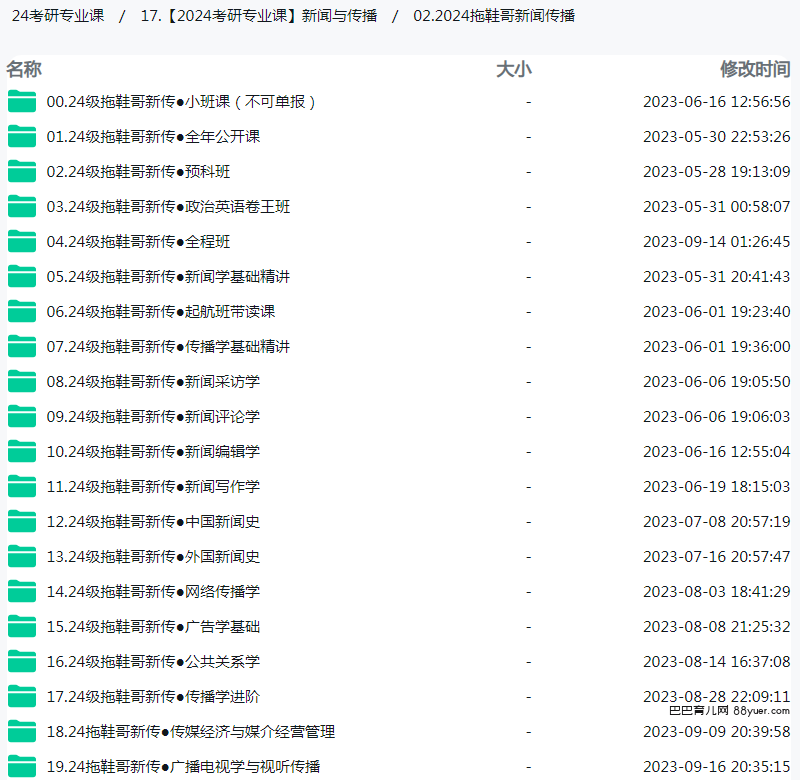The height and width of the screenshot is (780, 800).
Task: Open 09.24级拖鞋哥新传●新闻评论学 folder name
Action: (153, 417)
